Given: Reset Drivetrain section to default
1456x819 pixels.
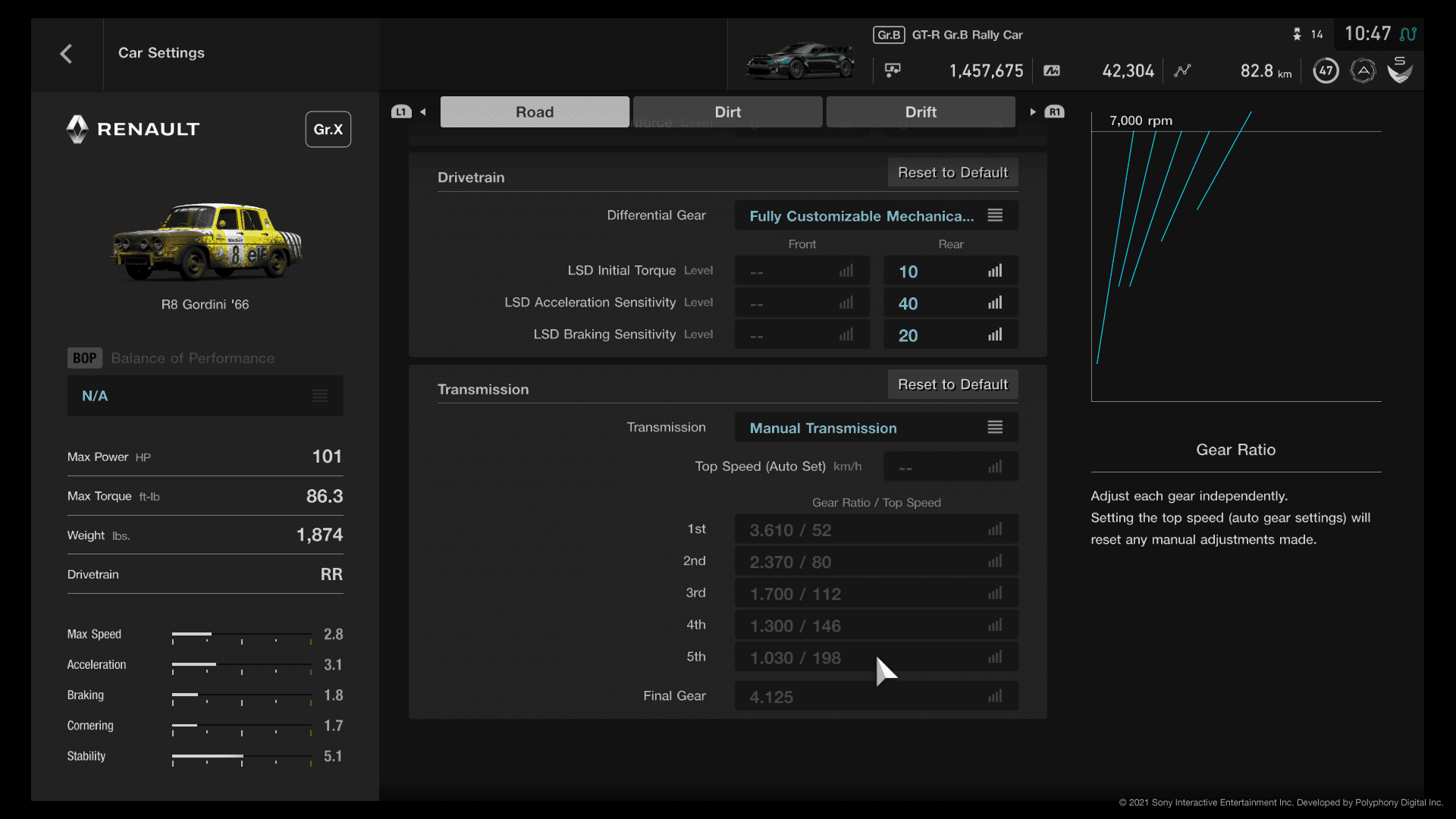Looking at the screenshot, I should [952, 172].
